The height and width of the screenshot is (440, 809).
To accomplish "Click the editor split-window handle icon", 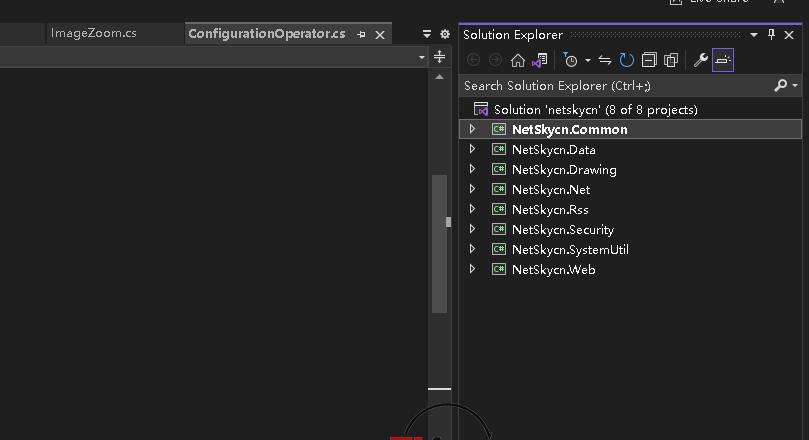I will point(440,57).
